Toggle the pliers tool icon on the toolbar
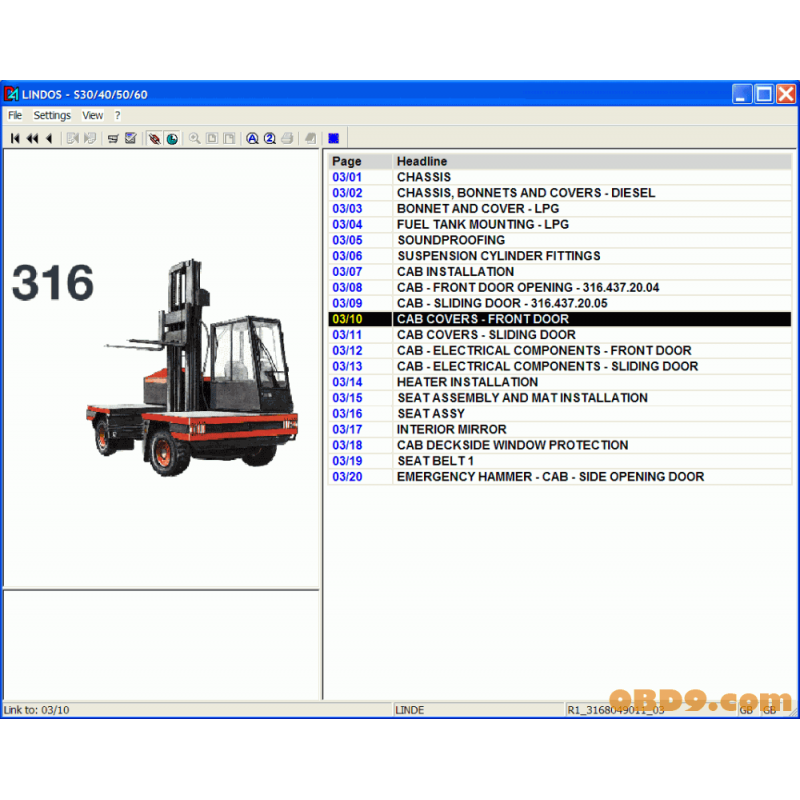This screenshot has width=800, height=800. (x=153, y=138)
